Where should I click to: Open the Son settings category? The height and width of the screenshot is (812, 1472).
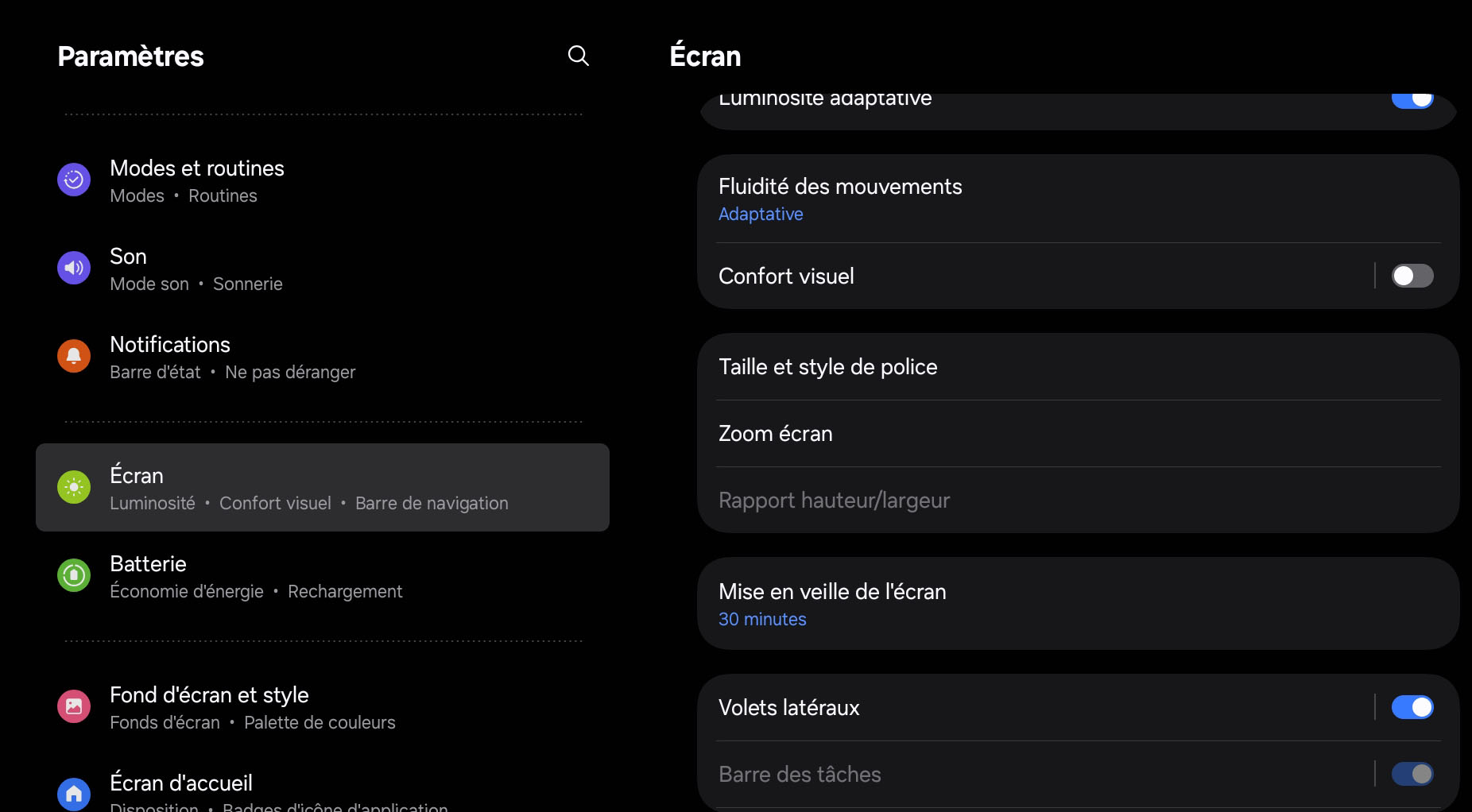point(196,269)
